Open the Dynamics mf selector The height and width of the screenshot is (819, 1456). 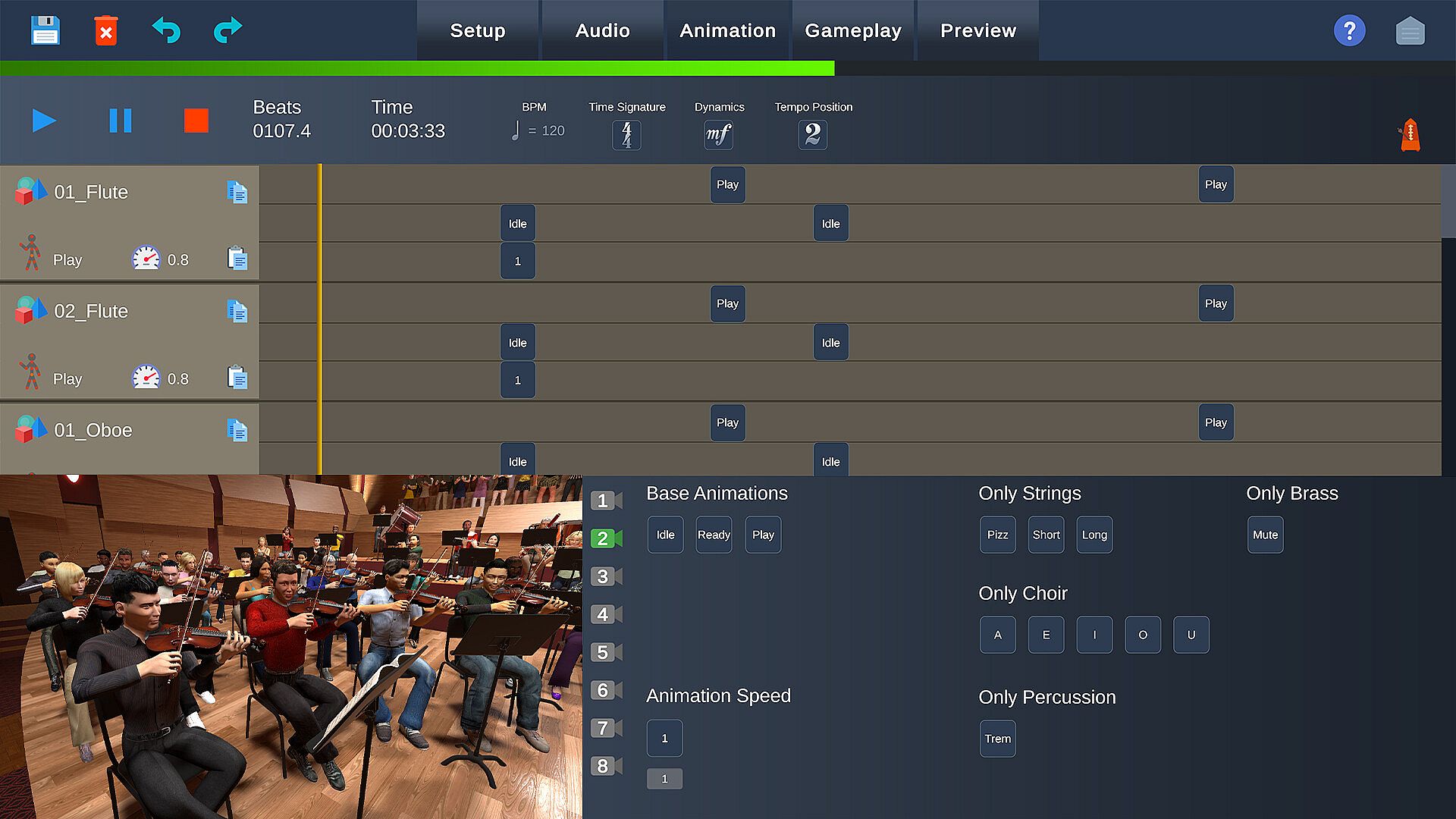pyautogui.click(x=718, y=135)
